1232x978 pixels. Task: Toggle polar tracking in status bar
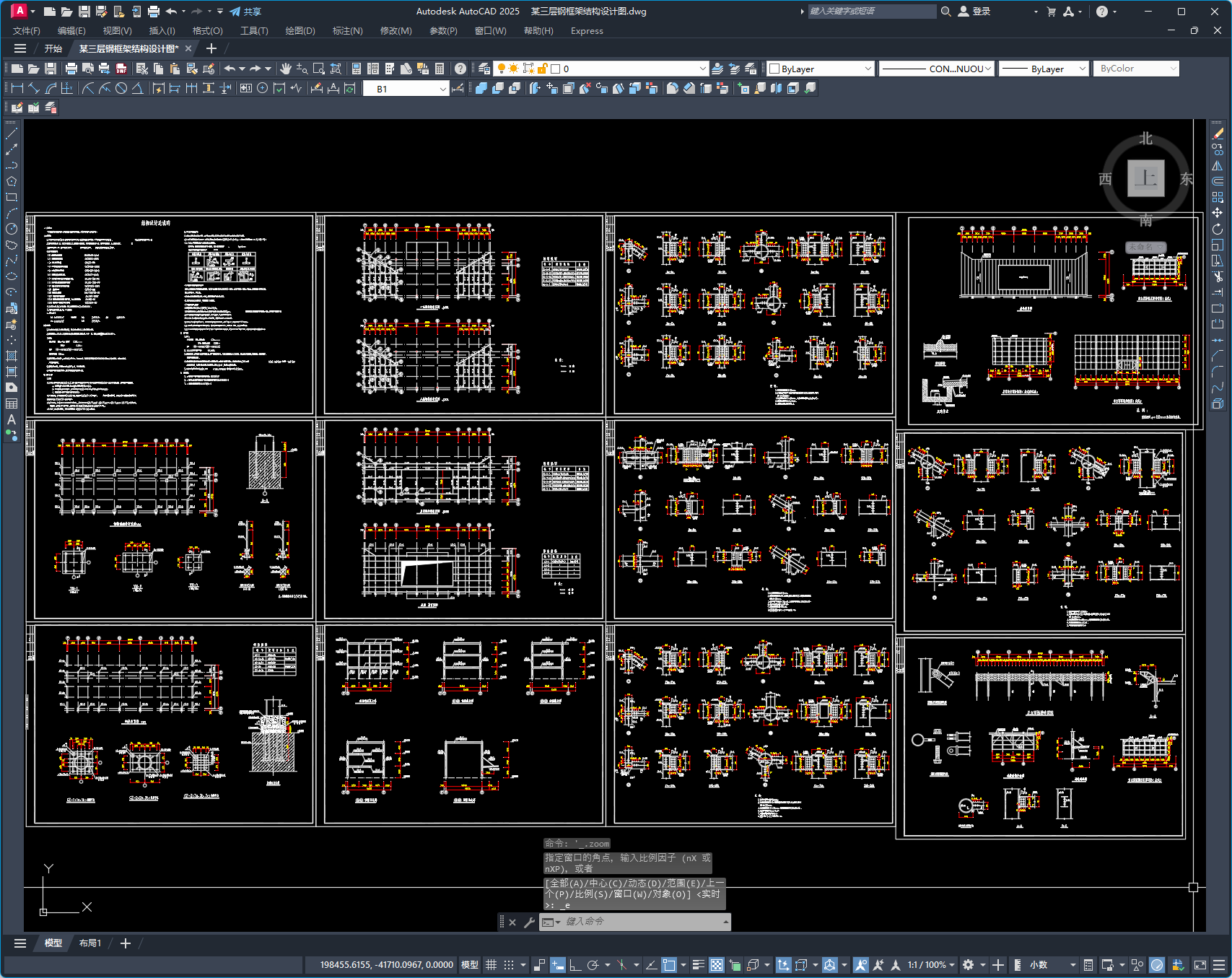(593, 964)
